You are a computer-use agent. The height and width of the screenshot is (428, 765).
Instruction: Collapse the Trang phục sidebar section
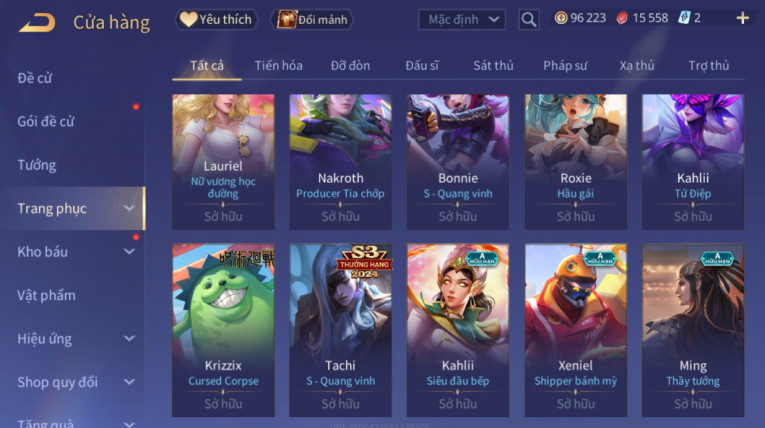tap(129, 208)
